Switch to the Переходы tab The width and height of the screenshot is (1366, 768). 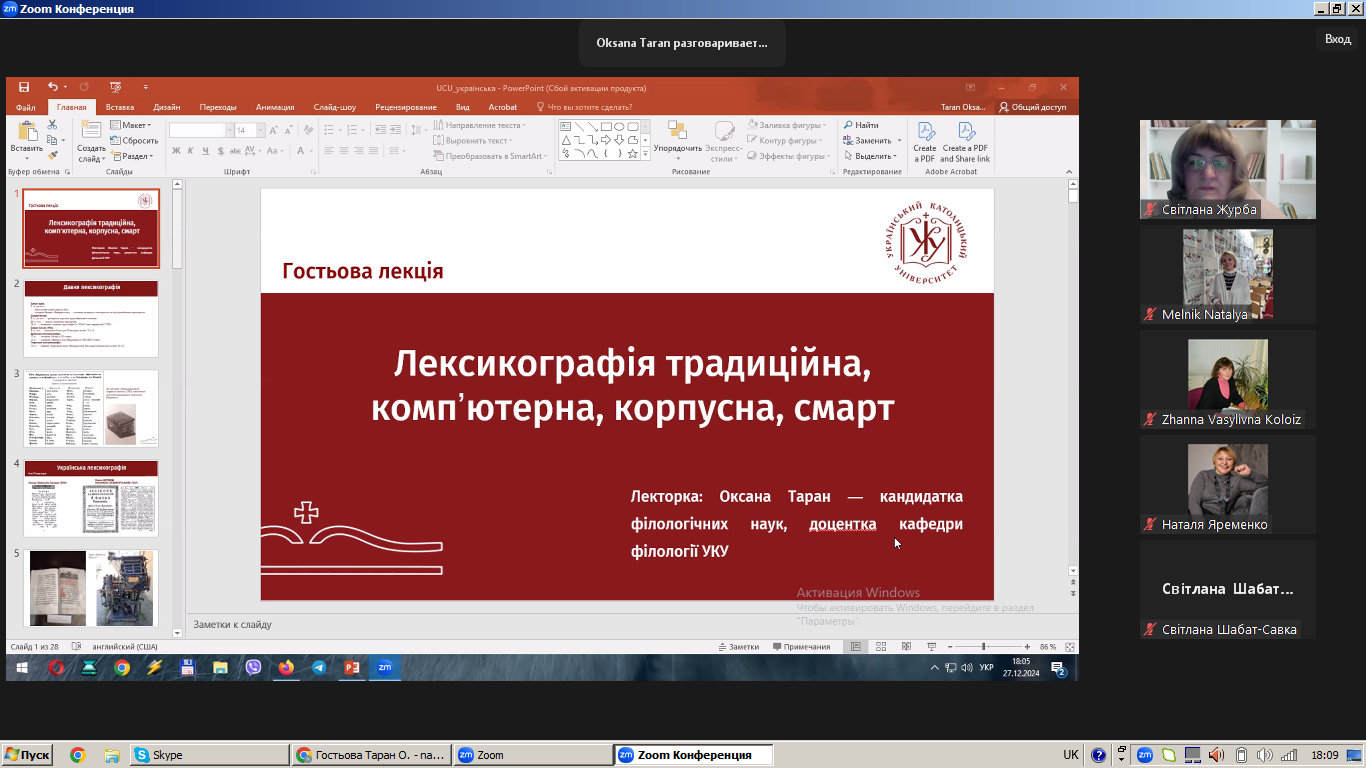[218, 107]
